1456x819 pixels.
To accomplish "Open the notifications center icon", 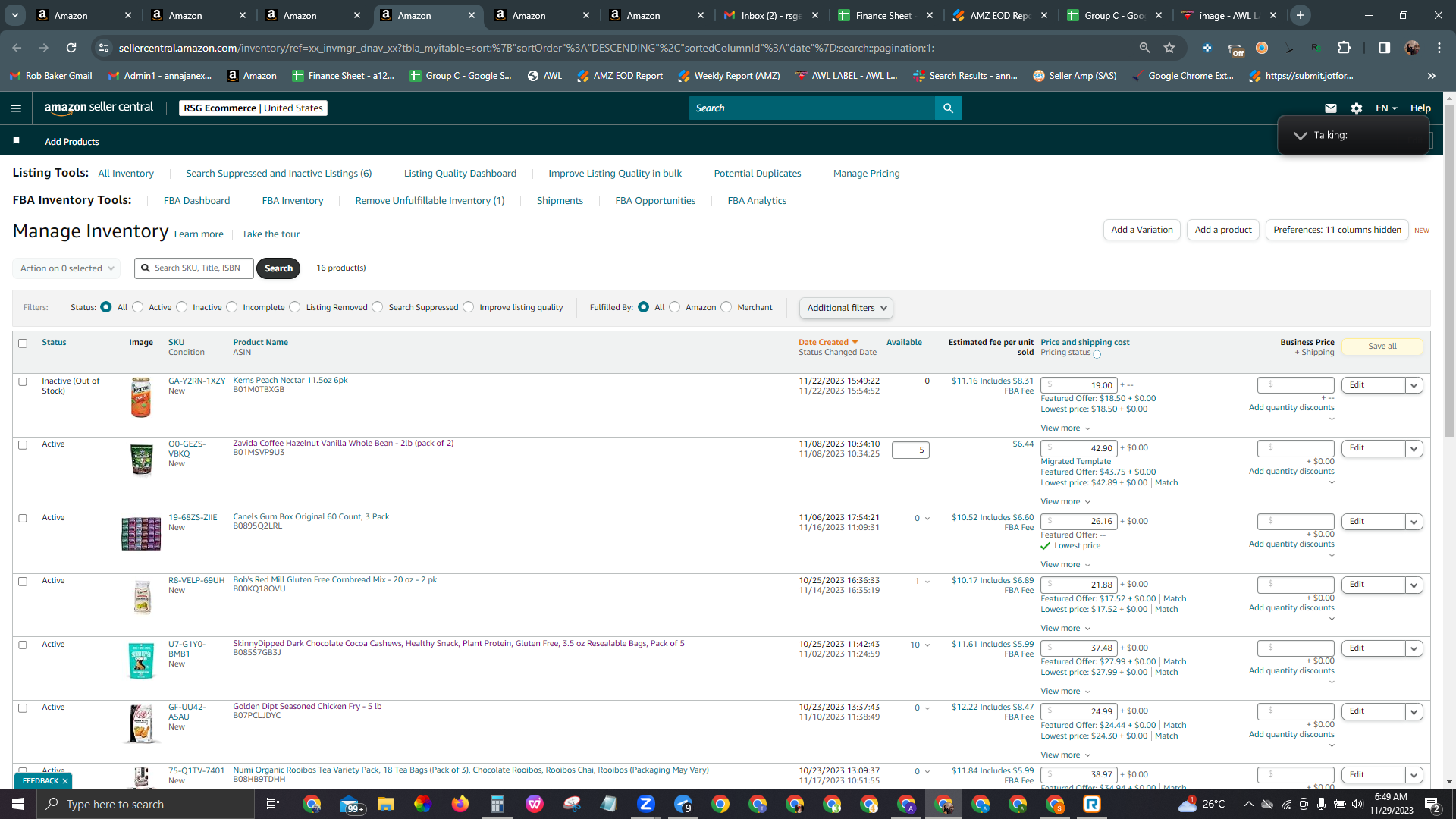I will 1432,804.
